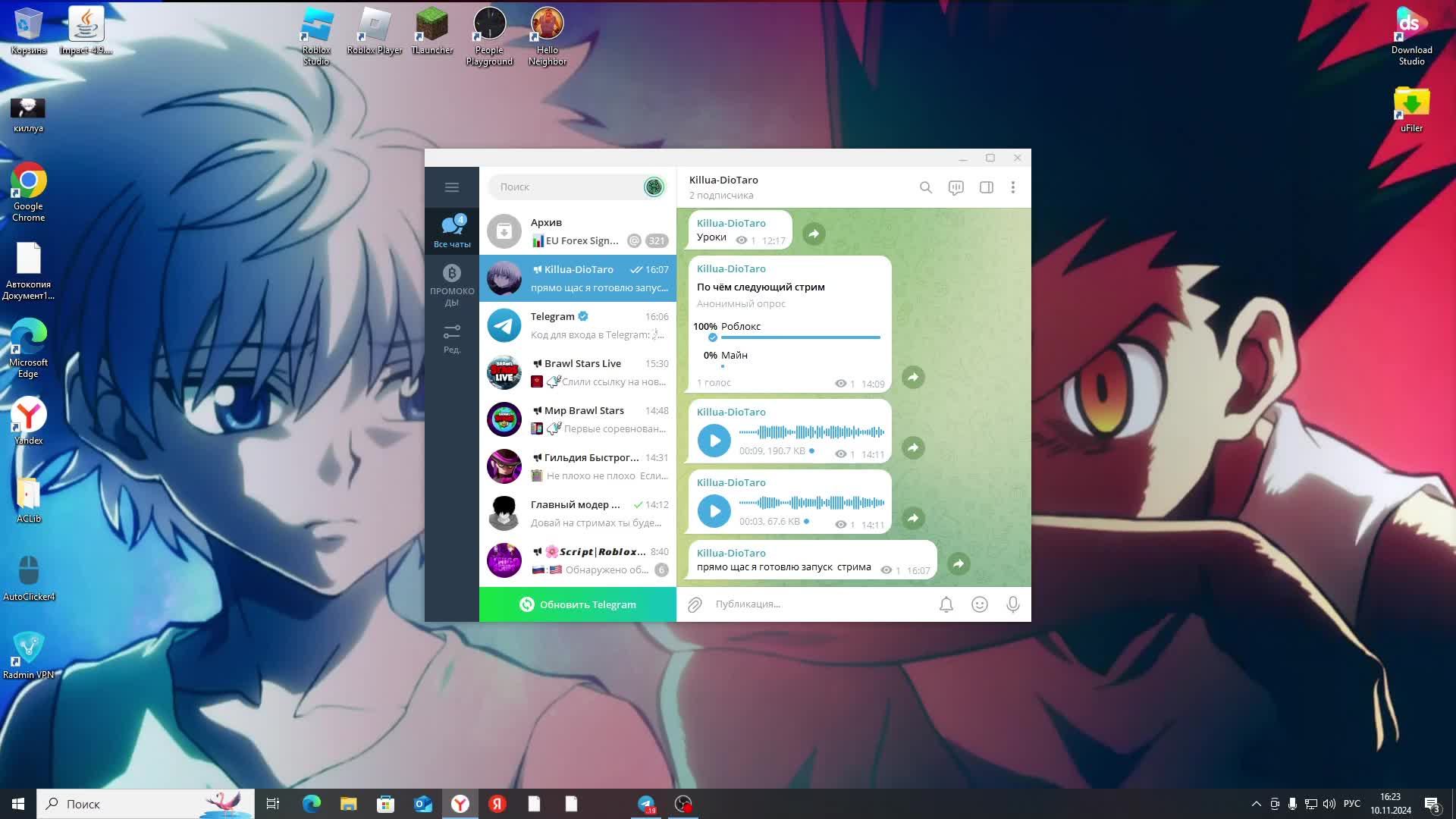Toggle the right info side panel
Image resolution: width=1456 pixels, height=819 pixels.
tap(986, 187)
